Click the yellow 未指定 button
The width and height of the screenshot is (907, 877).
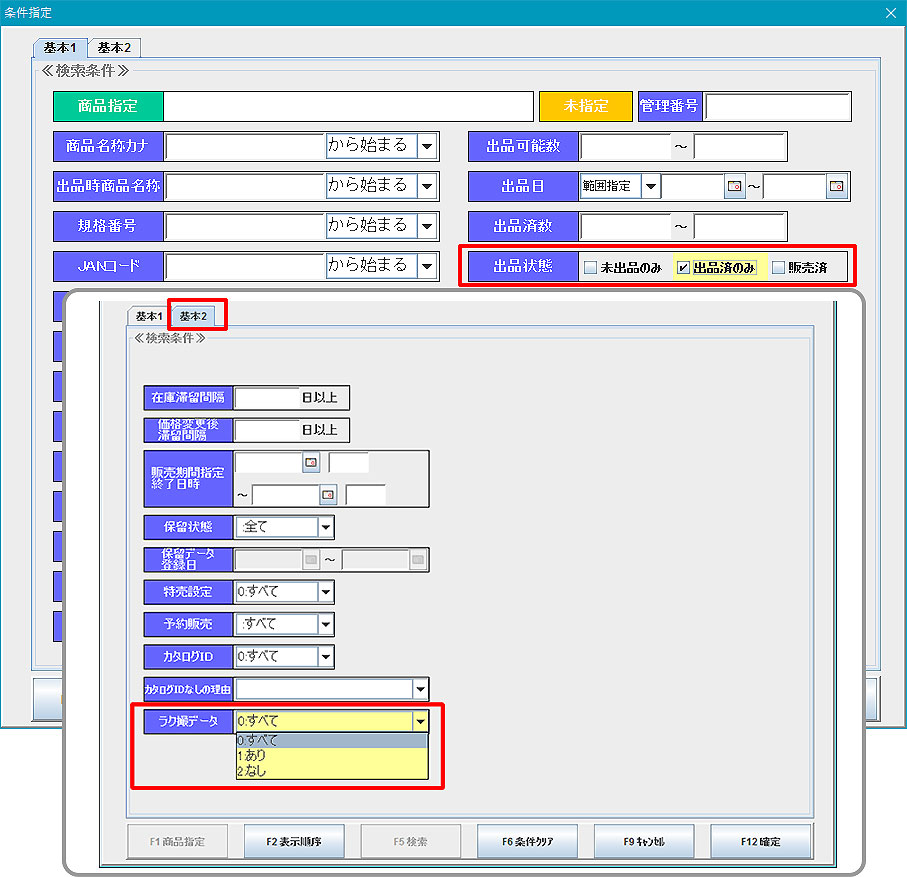[585, 106]
